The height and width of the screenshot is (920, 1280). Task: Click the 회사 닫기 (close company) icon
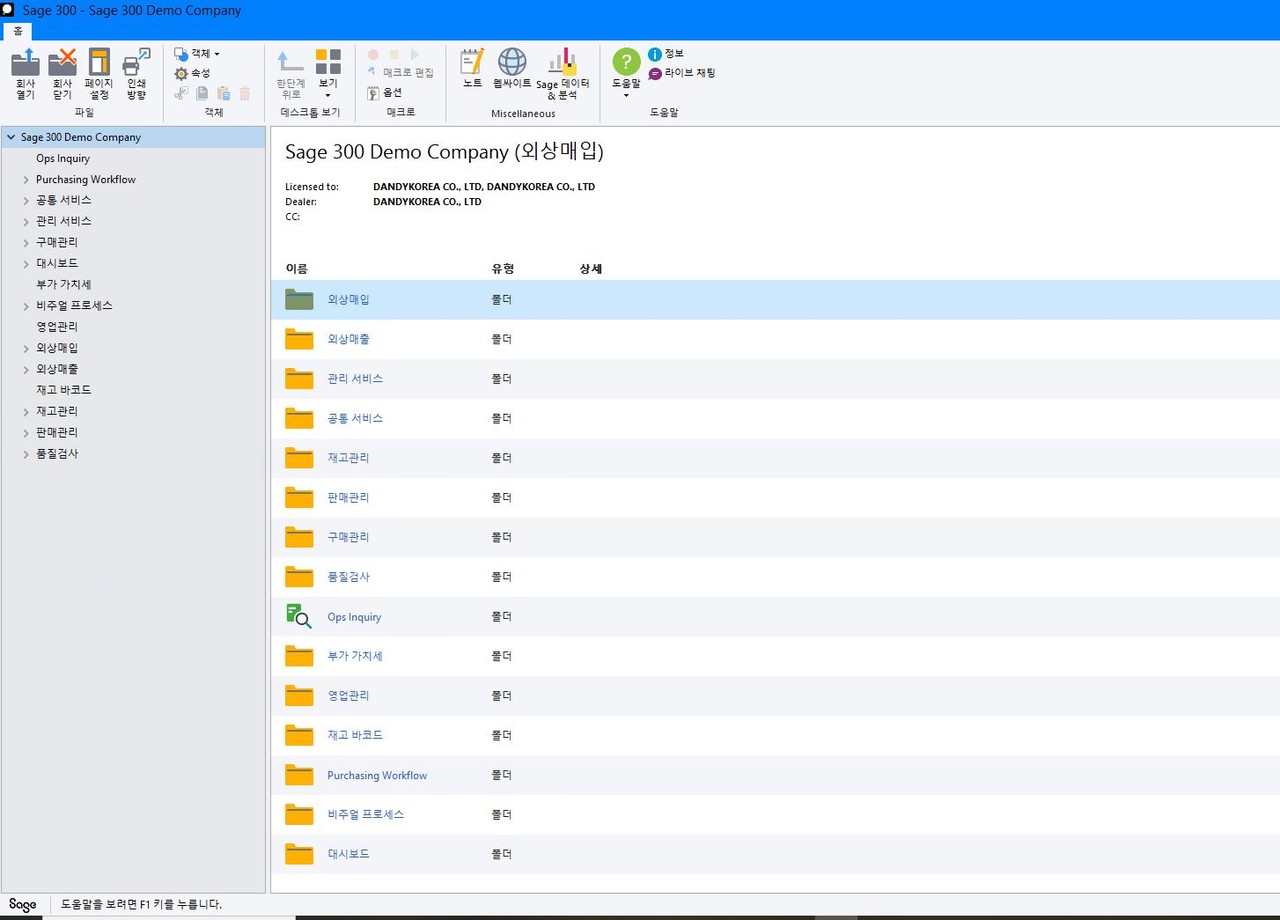pyautogui.click(x=62, y=64)
